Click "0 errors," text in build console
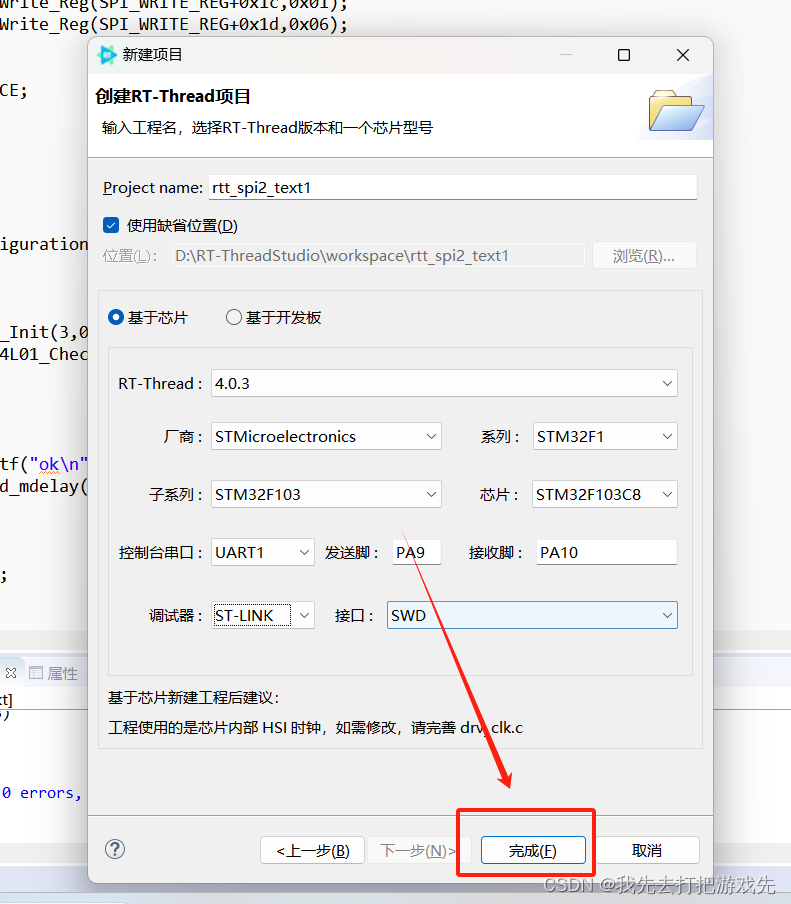 [x=42, y=793]
